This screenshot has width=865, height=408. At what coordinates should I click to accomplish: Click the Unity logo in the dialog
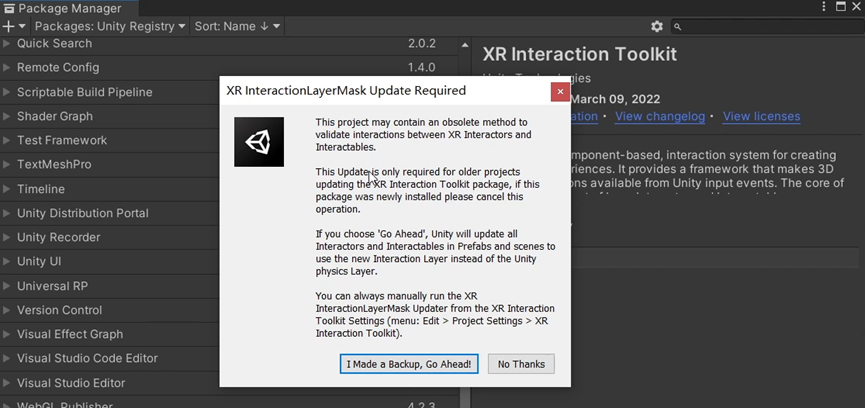tap(259, 142)
